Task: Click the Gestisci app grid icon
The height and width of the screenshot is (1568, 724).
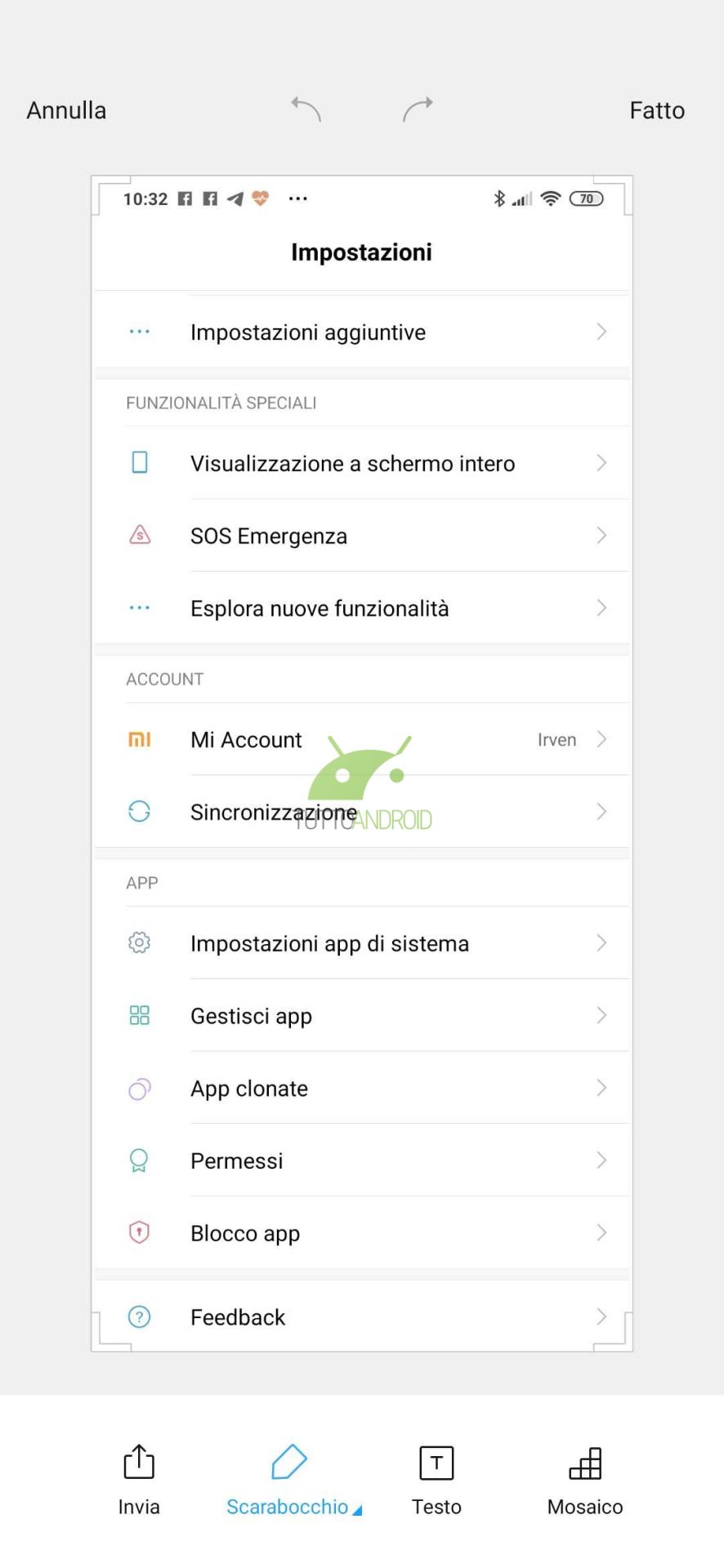Action: point(140,1015)
